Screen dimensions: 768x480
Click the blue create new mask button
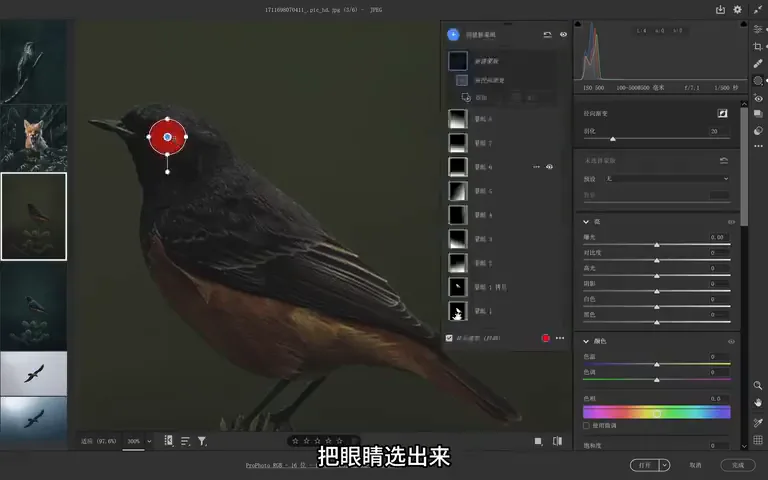453,34
